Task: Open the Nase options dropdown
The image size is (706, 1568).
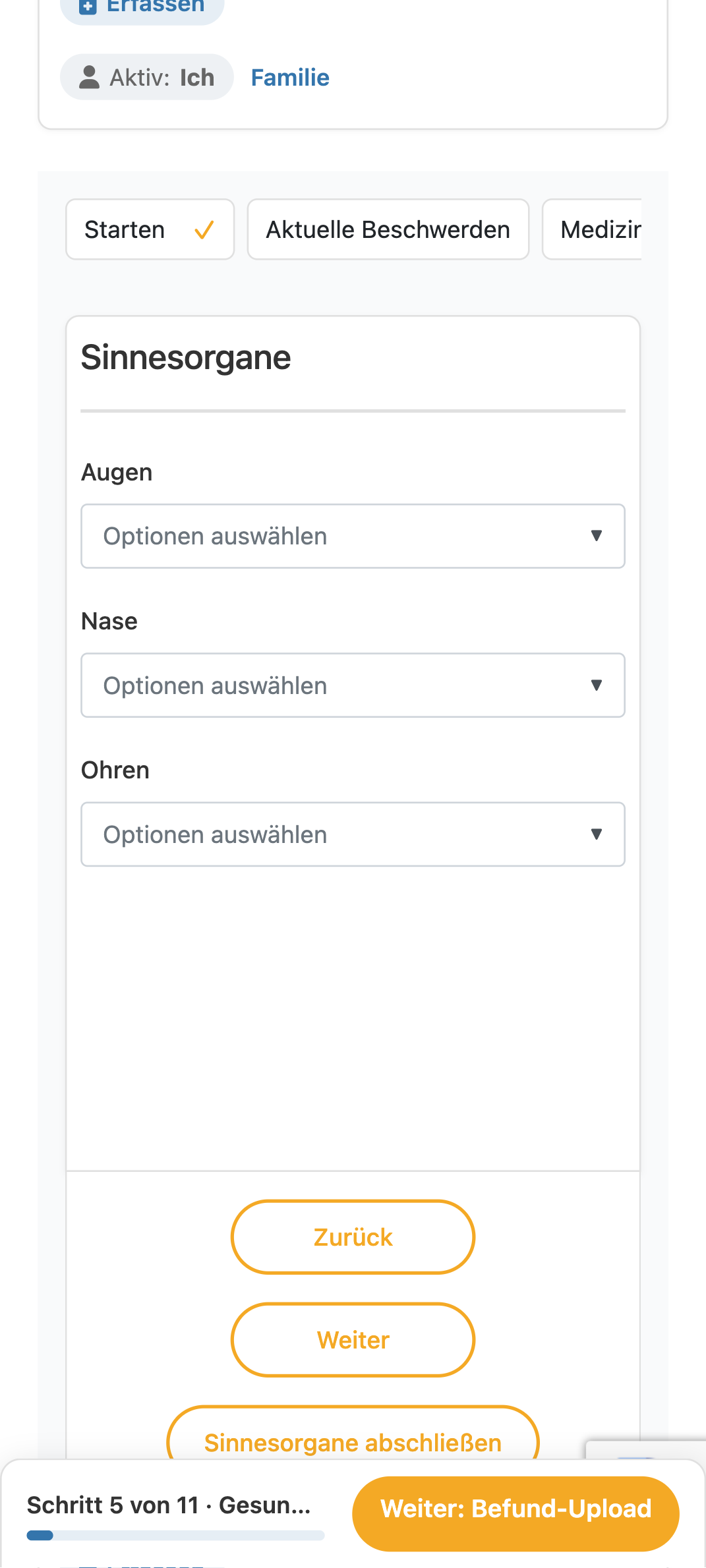Action: pyautogui.click(x=353, y=685)
